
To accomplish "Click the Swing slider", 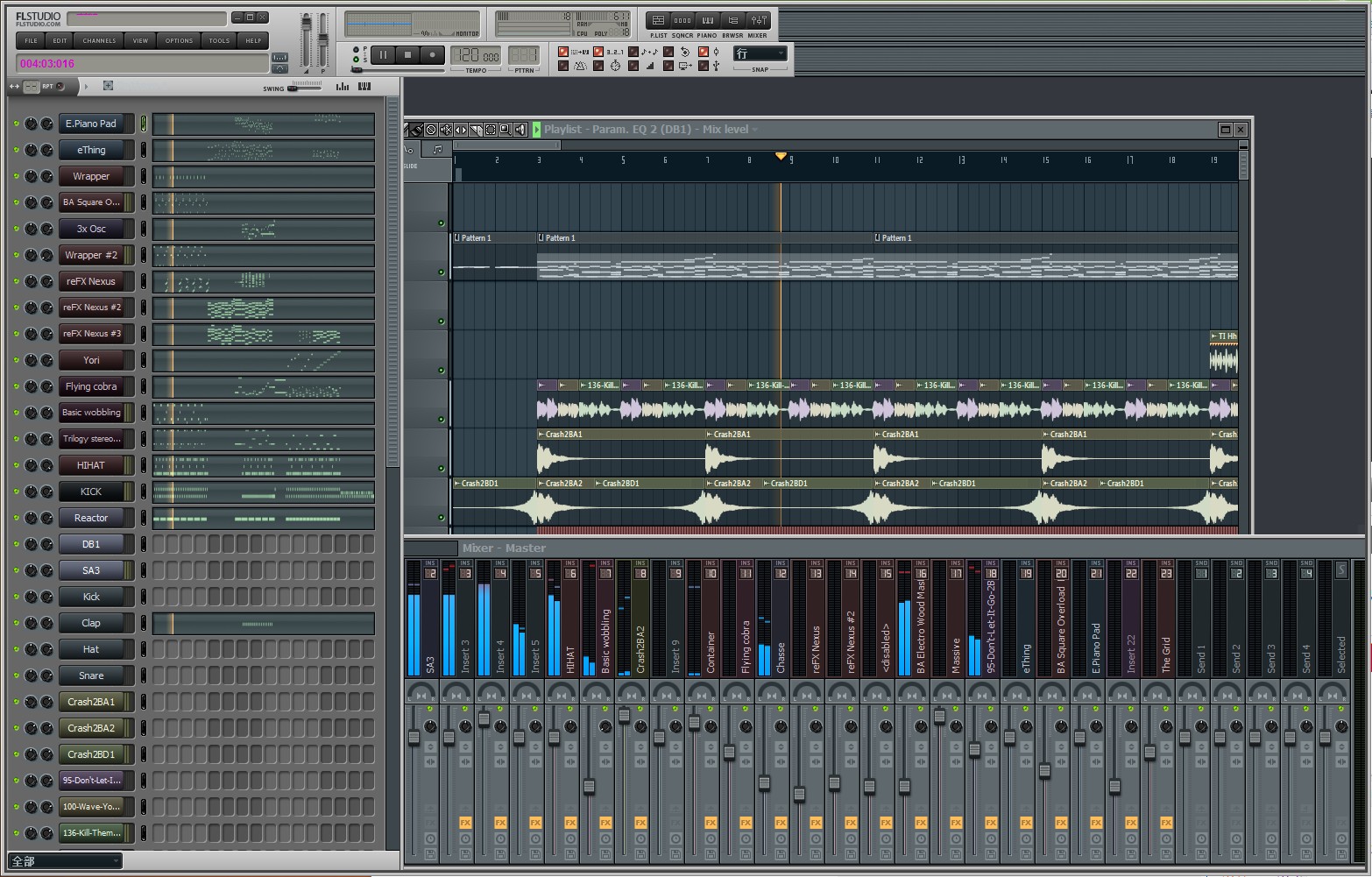I will [304, 88].
